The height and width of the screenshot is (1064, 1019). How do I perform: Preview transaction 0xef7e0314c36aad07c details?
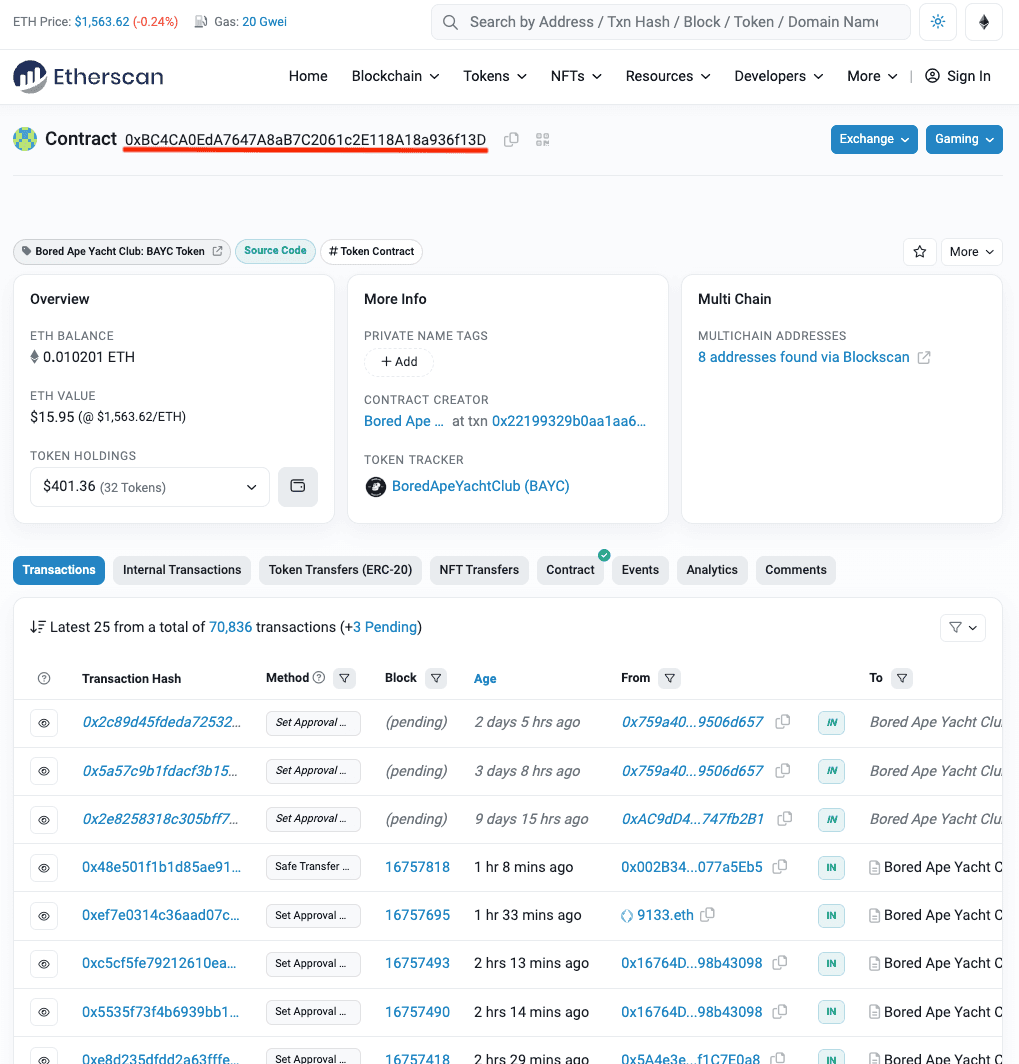click(x=44, y=916)
